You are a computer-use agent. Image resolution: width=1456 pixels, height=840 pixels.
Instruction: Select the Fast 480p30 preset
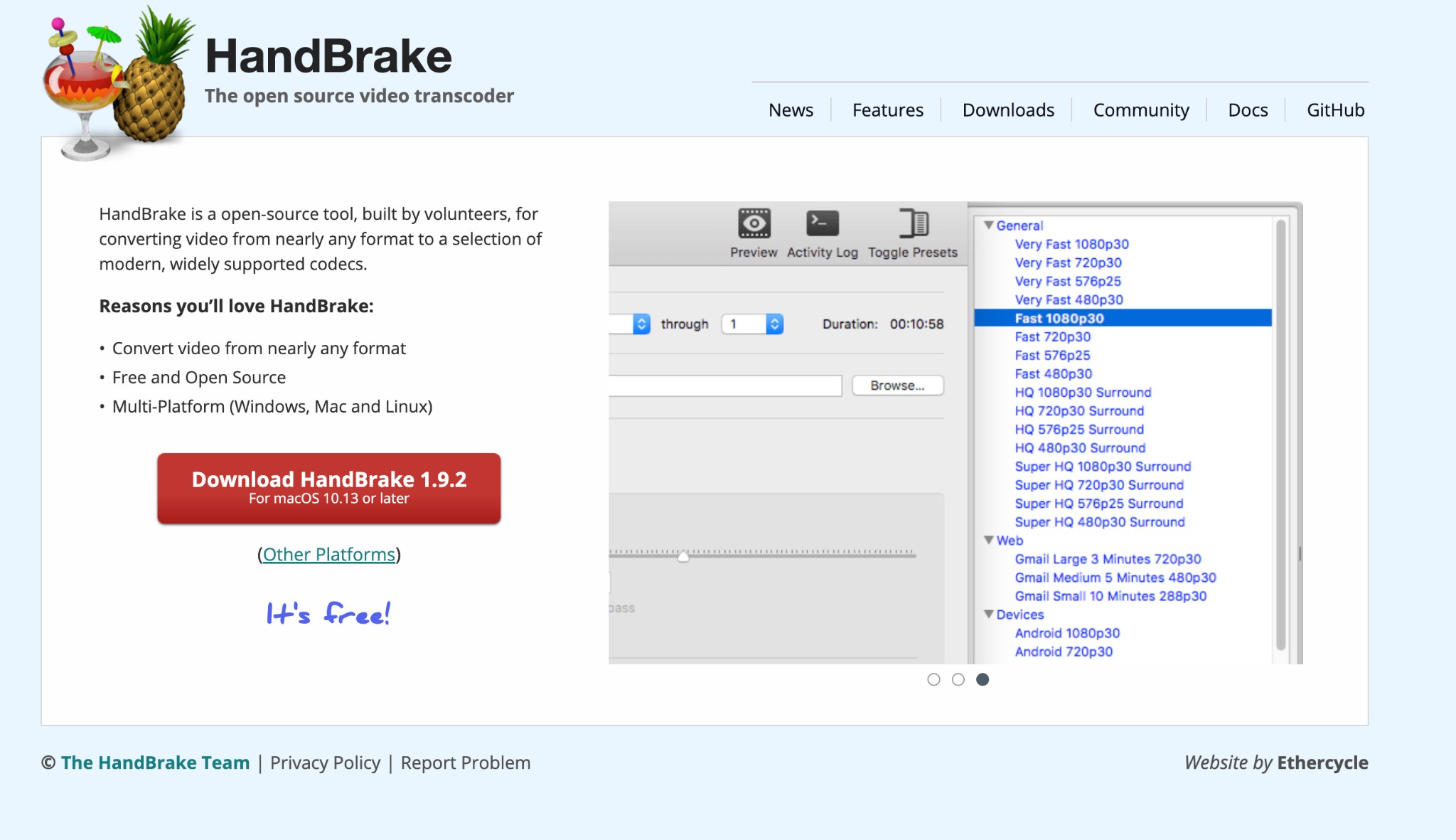1053,373
